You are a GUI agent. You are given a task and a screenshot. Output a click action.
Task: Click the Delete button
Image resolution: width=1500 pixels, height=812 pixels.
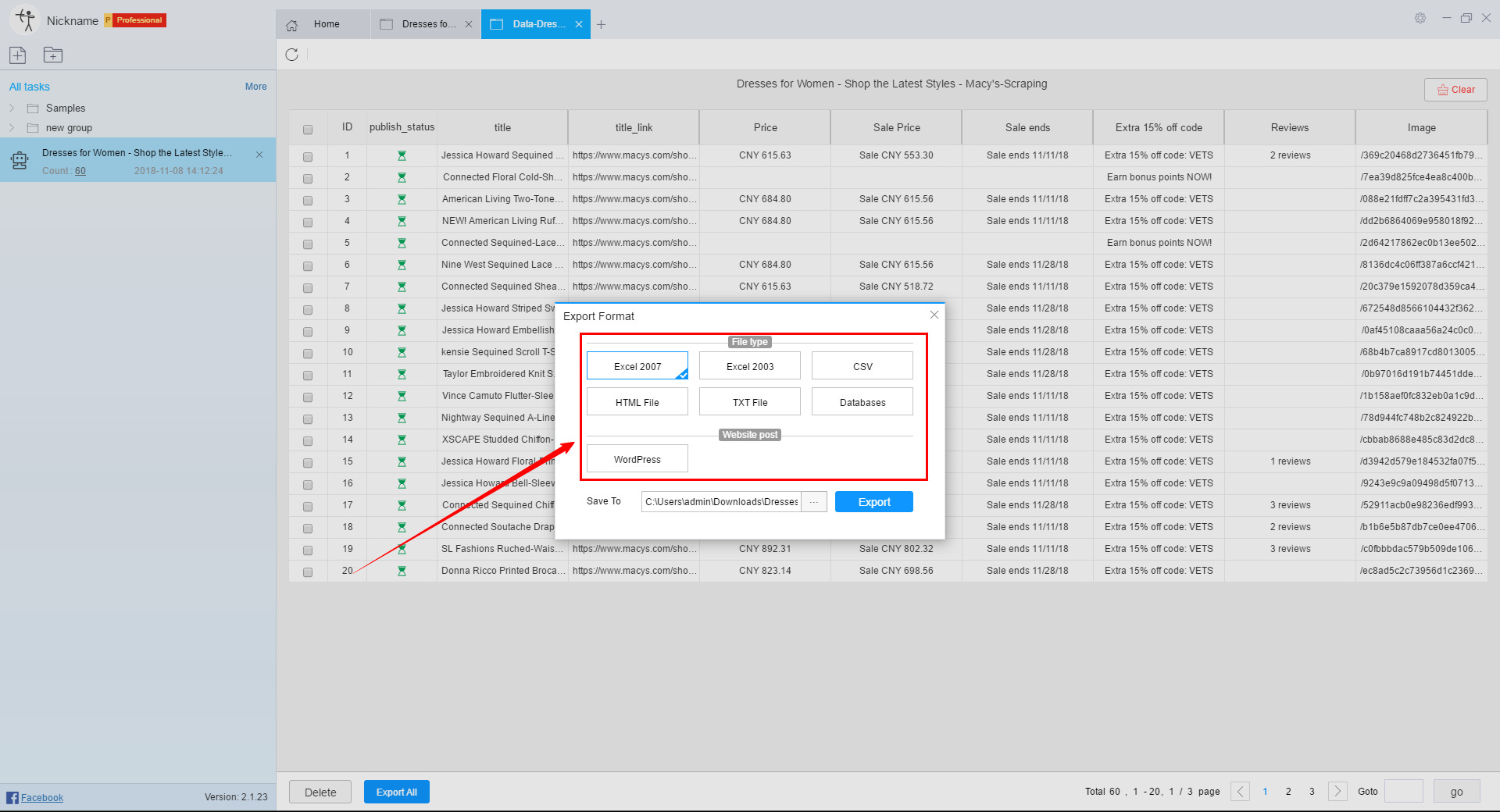pyautogui.click(x=320, y=792)
